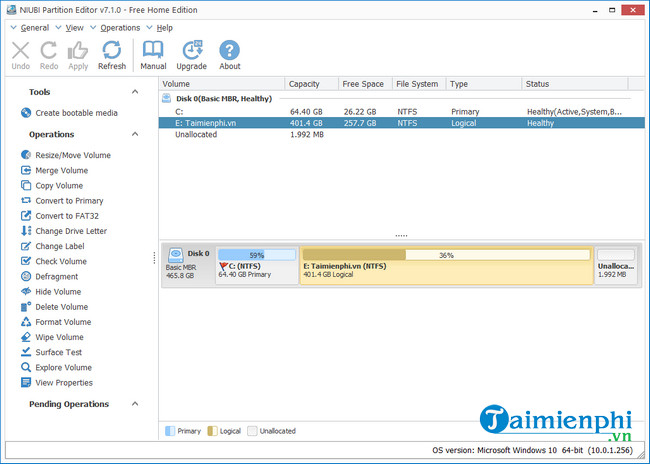Click Change Drive Letter option
650x464 pixels.
pos(70,231)
